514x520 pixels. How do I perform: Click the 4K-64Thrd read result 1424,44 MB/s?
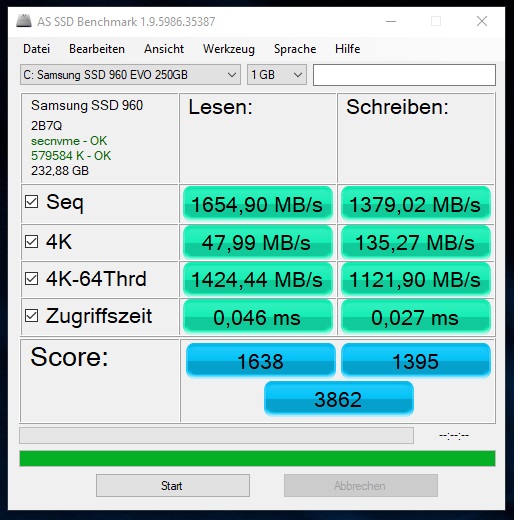tap(258, 279)
